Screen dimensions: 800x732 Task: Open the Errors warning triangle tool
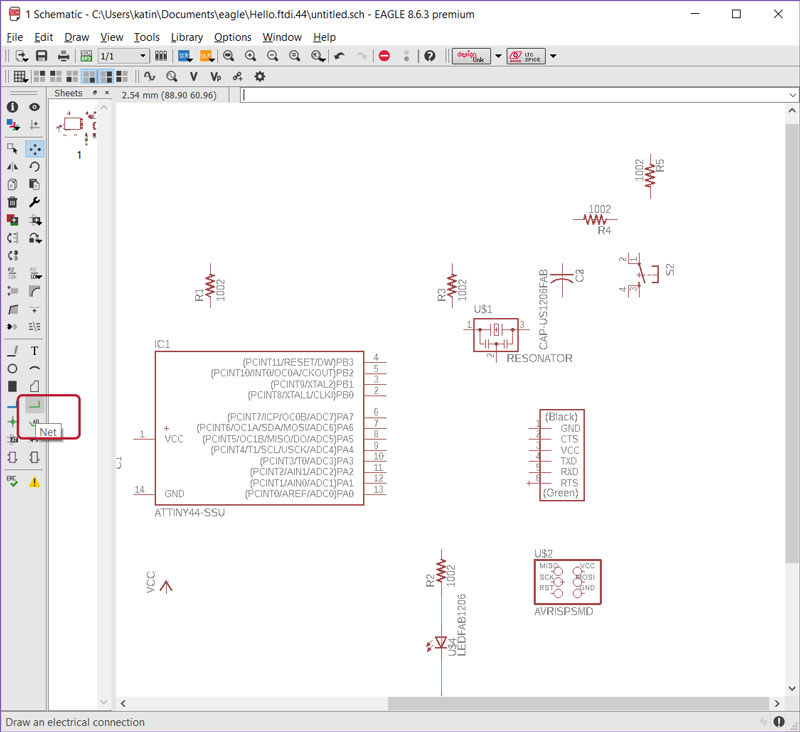pos(34,481)
